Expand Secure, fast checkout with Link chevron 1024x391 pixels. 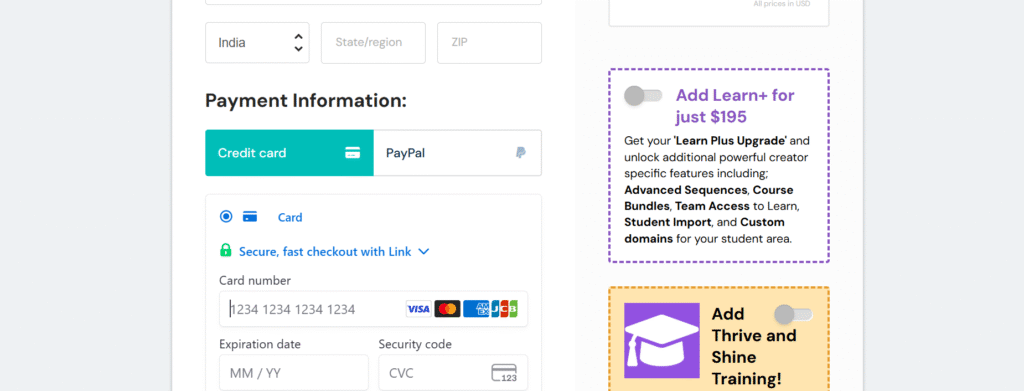423,251
